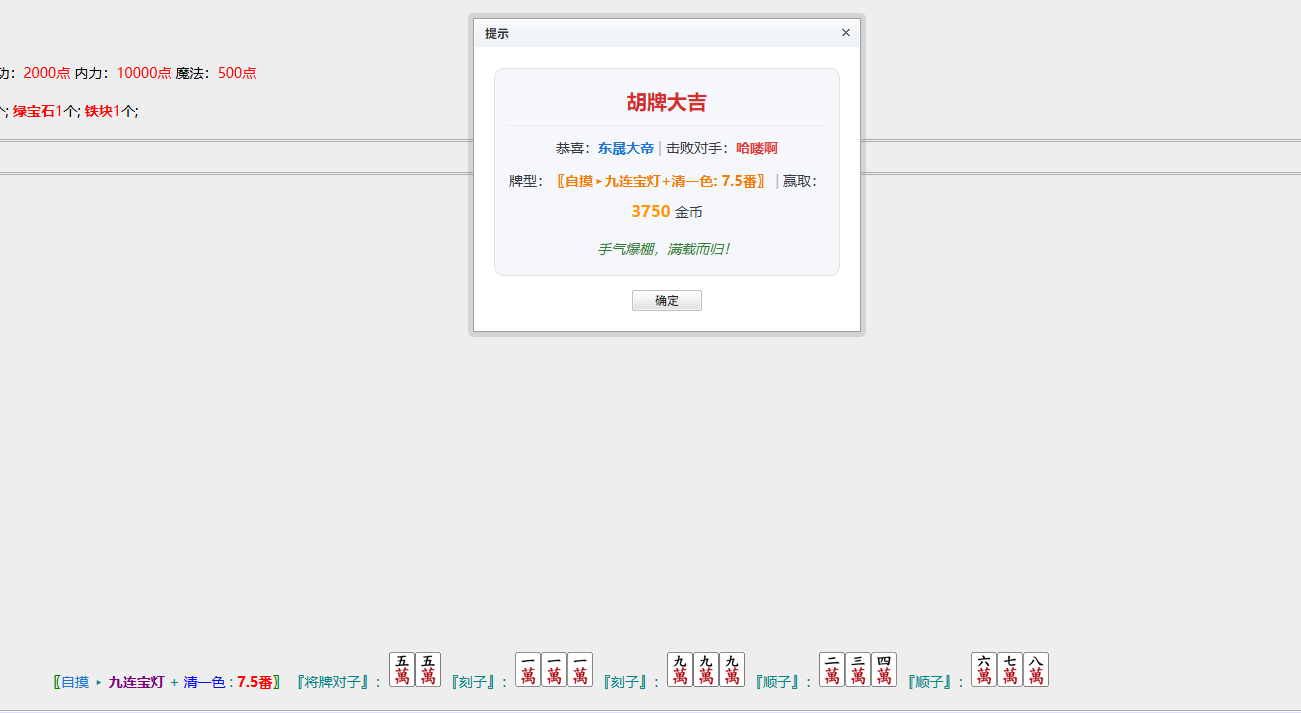1301x713 pixels.
Task: Click the defeated opponent name 哈喽啊
Action: pyautogui.click(x=757, y=148)
